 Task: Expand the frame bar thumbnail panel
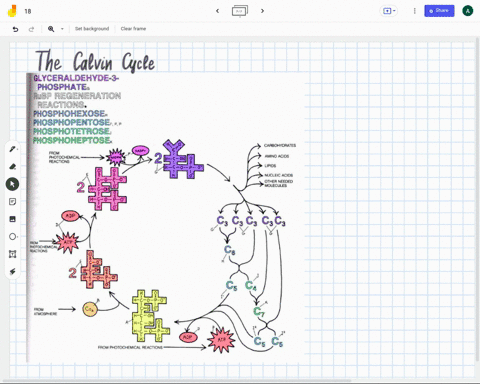(x=240, y=11)
